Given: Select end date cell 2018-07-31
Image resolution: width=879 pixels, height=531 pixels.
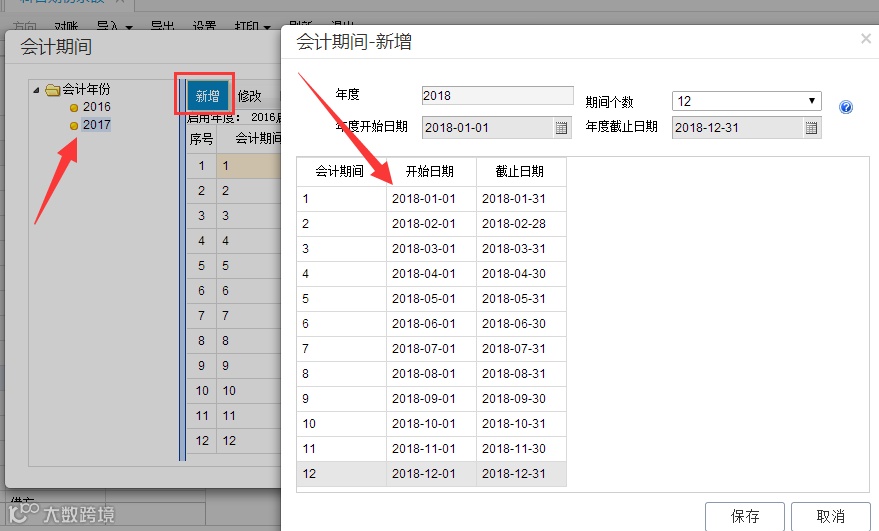Looking at the screenshot, I should point(521,349).
